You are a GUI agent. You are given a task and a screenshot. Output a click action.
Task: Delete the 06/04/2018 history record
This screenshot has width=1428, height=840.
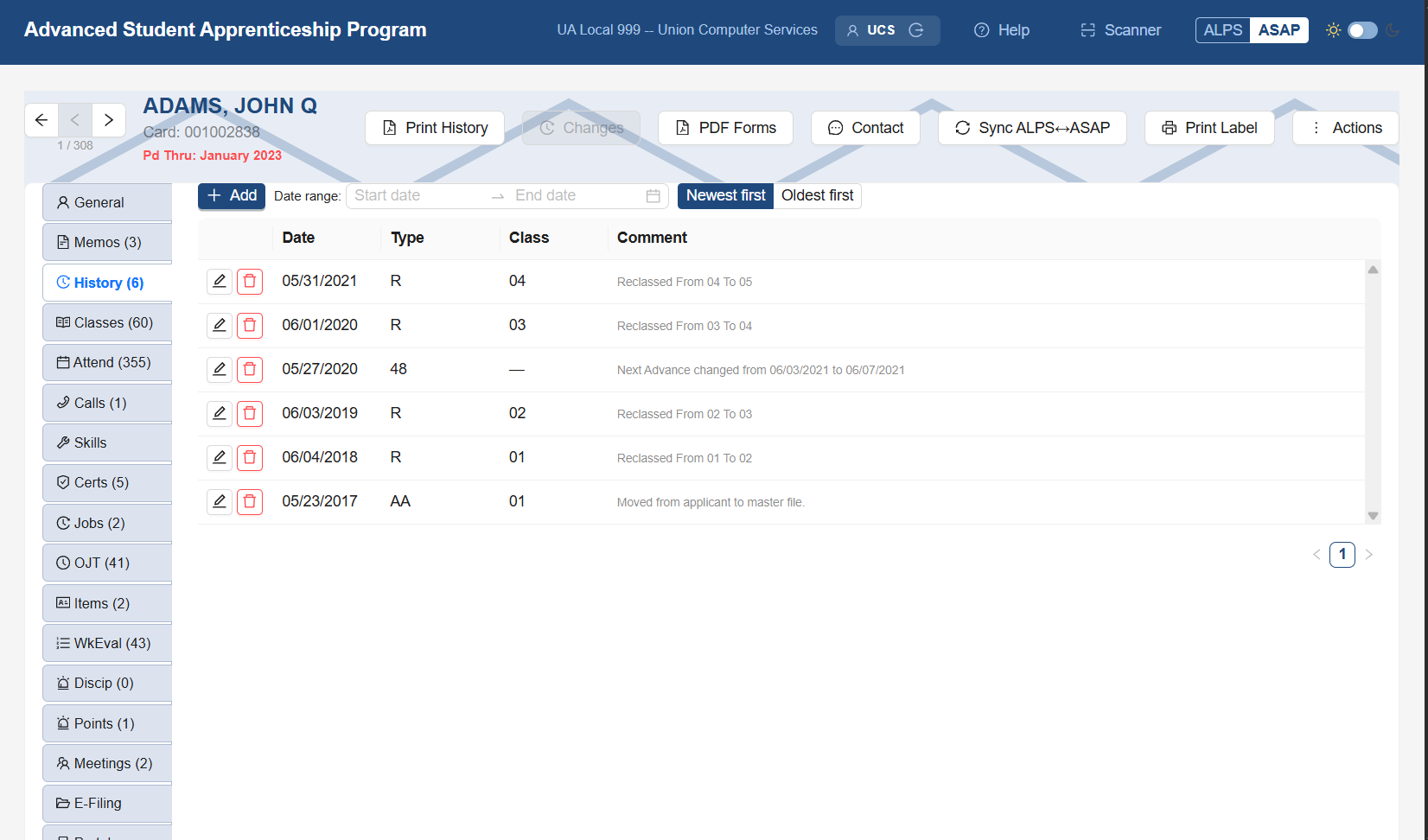[250, 458]
